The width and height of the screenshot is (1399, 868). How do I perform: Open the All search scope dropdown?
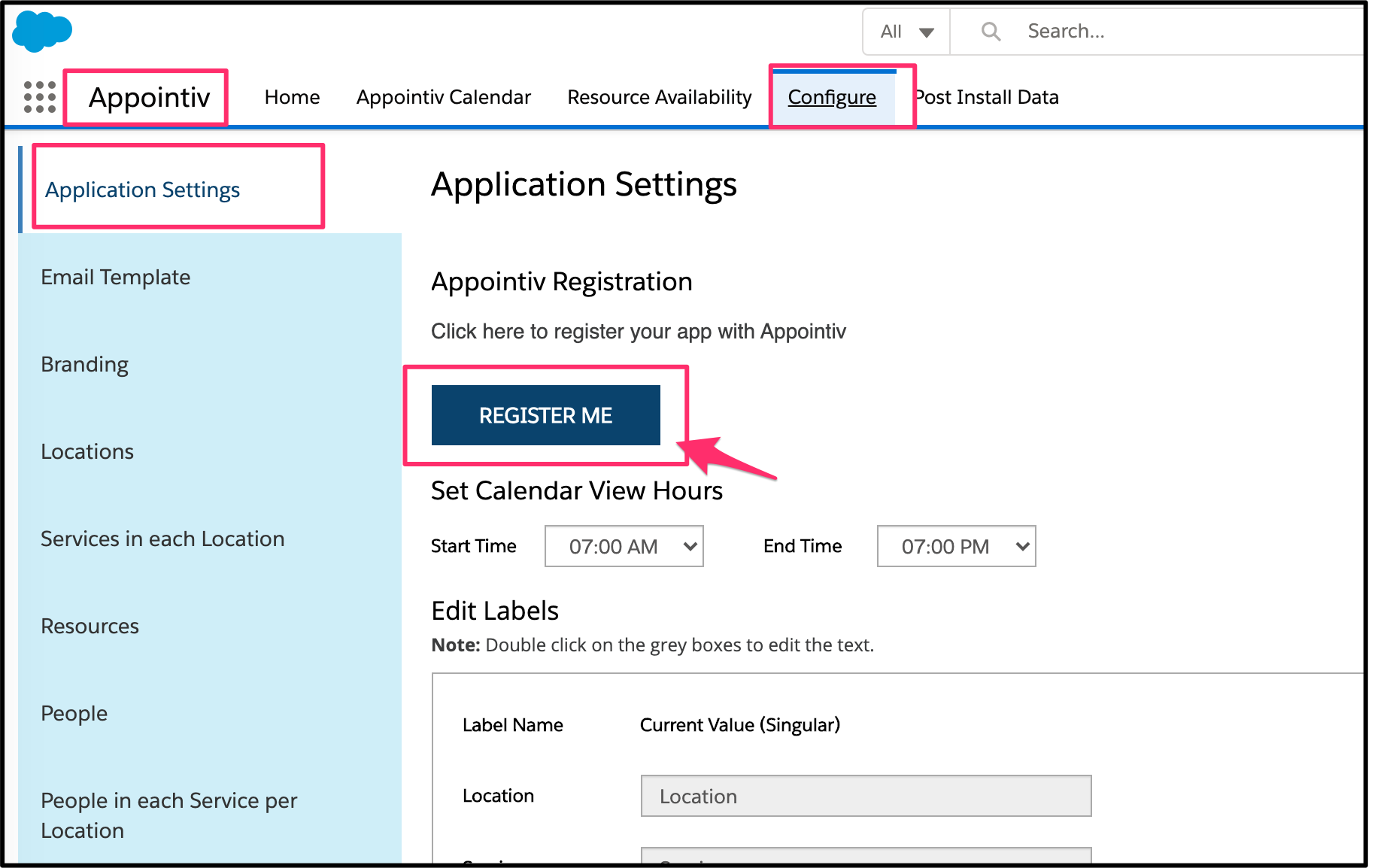(907, 32)
